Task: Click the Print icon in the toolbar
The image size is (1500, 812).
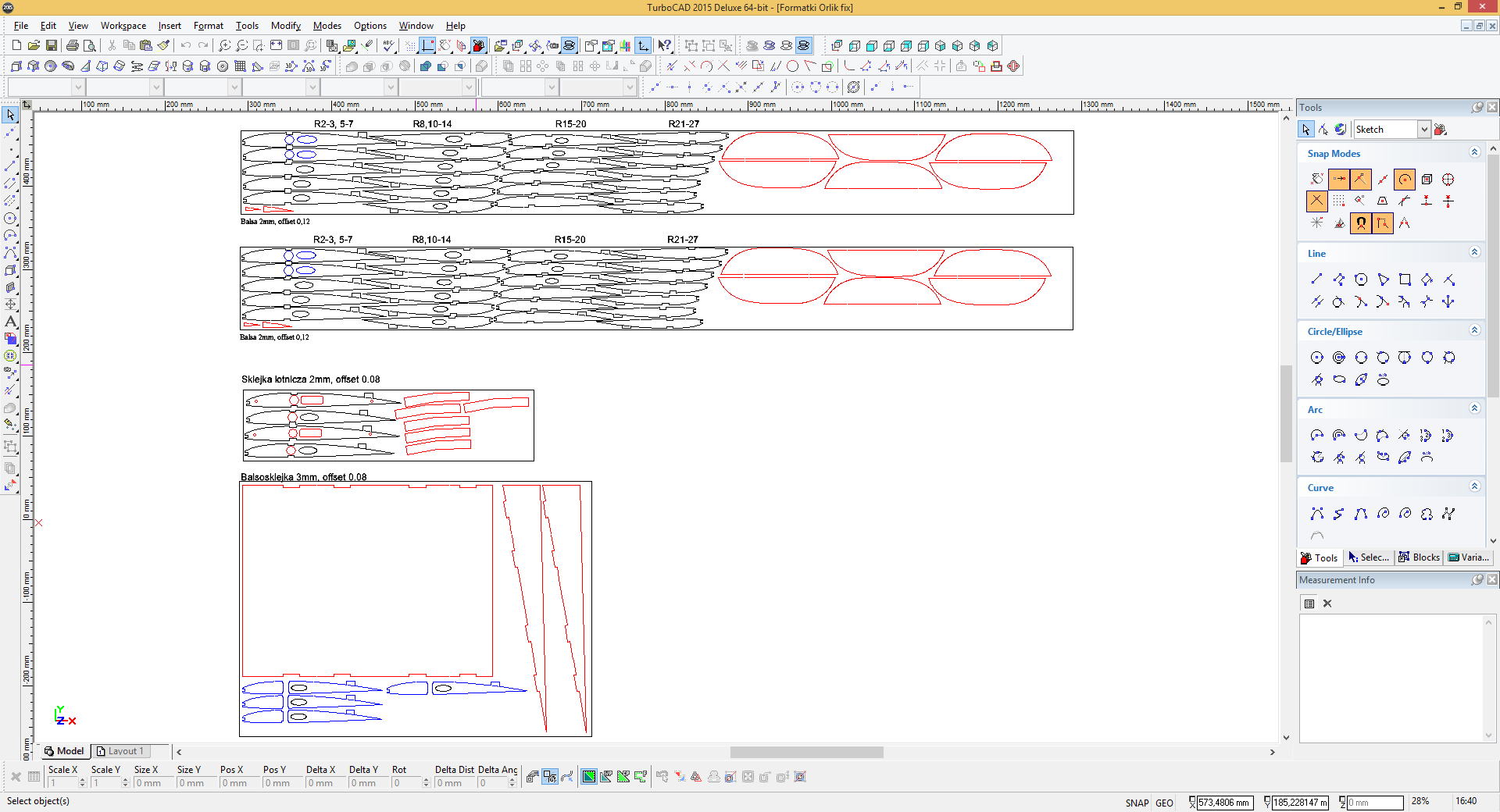Action: click(x=73, y=46)
